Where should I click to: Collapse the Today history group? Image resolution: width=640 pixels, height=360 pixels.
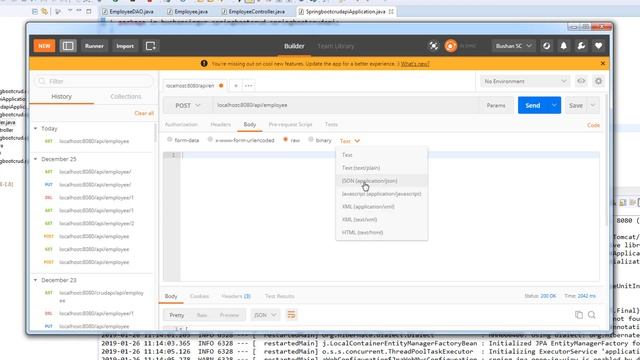pyautogui.click(x=36, y=129)
